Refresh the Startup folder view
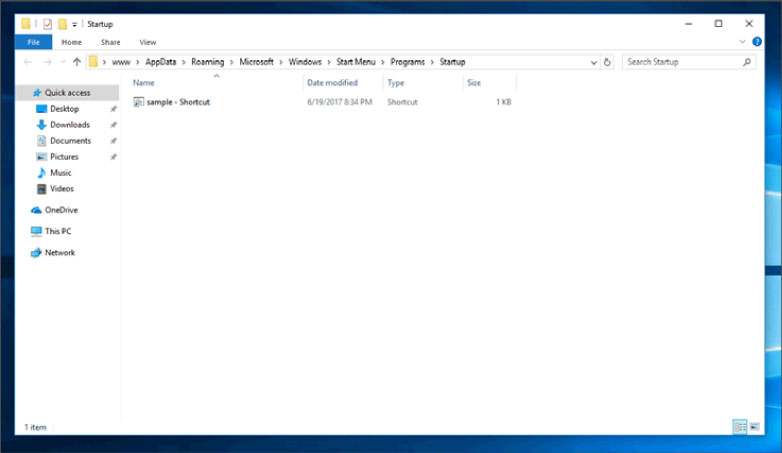The height and width of the screenshot is (453, 782). click(607, 62)
